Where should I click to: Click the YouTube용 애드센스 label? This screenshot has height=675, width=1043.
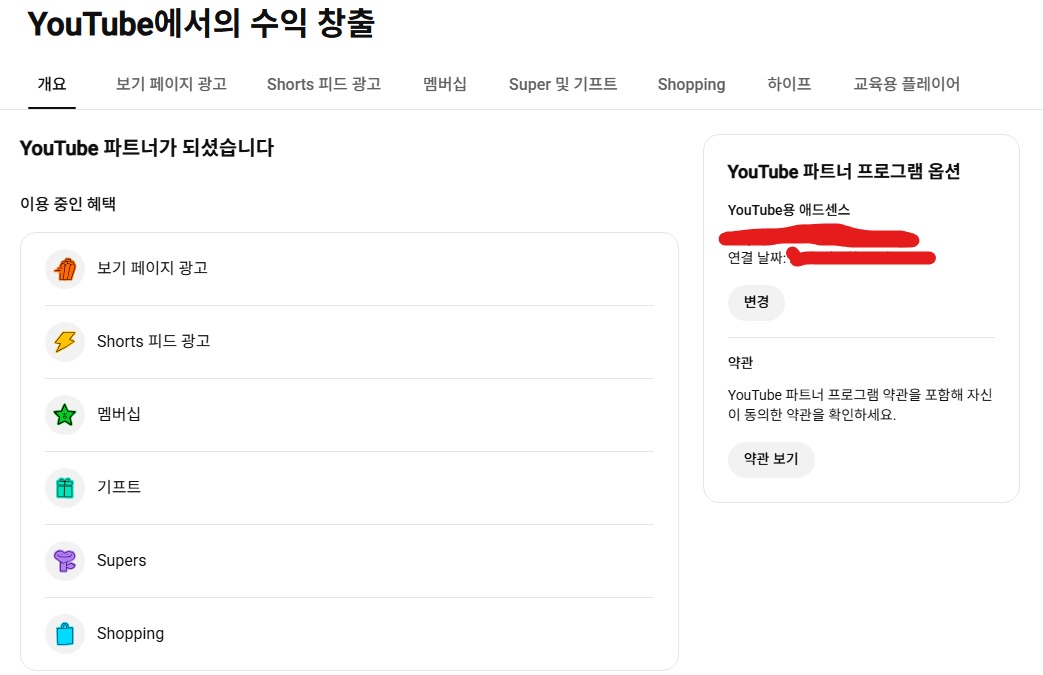tap(789, 210)
